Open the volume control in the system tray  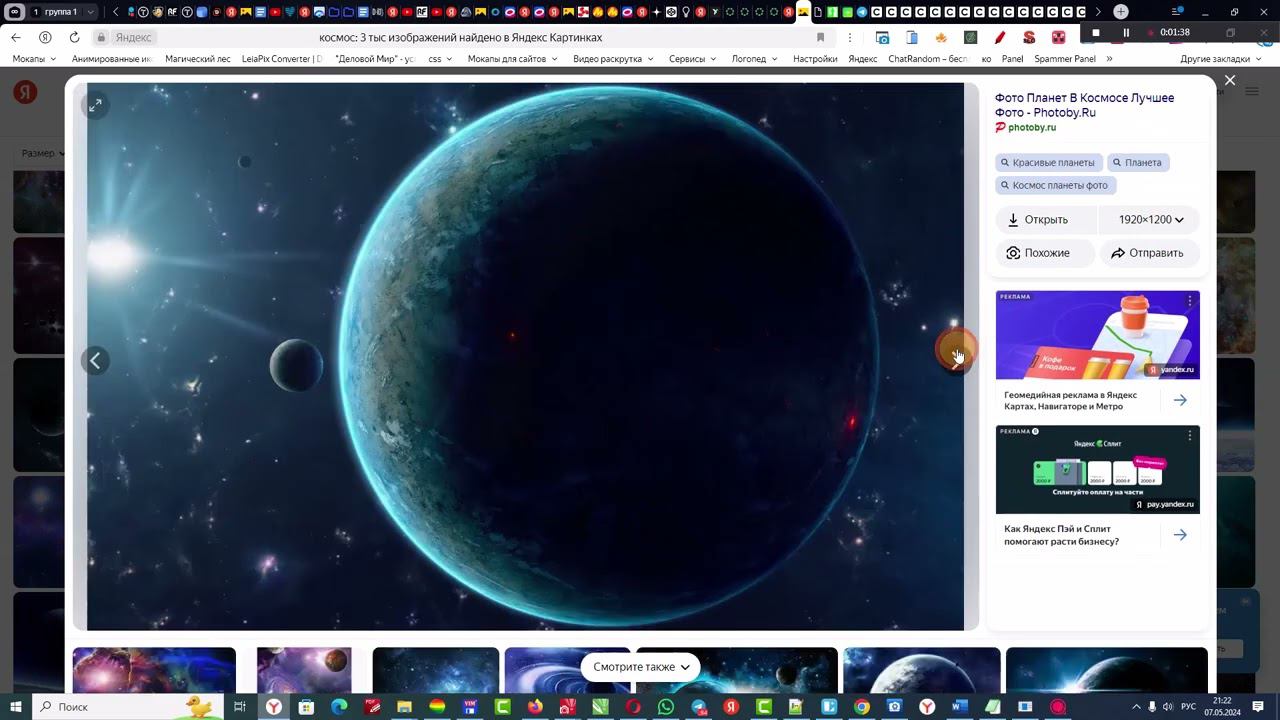(x=1168, y=707)
